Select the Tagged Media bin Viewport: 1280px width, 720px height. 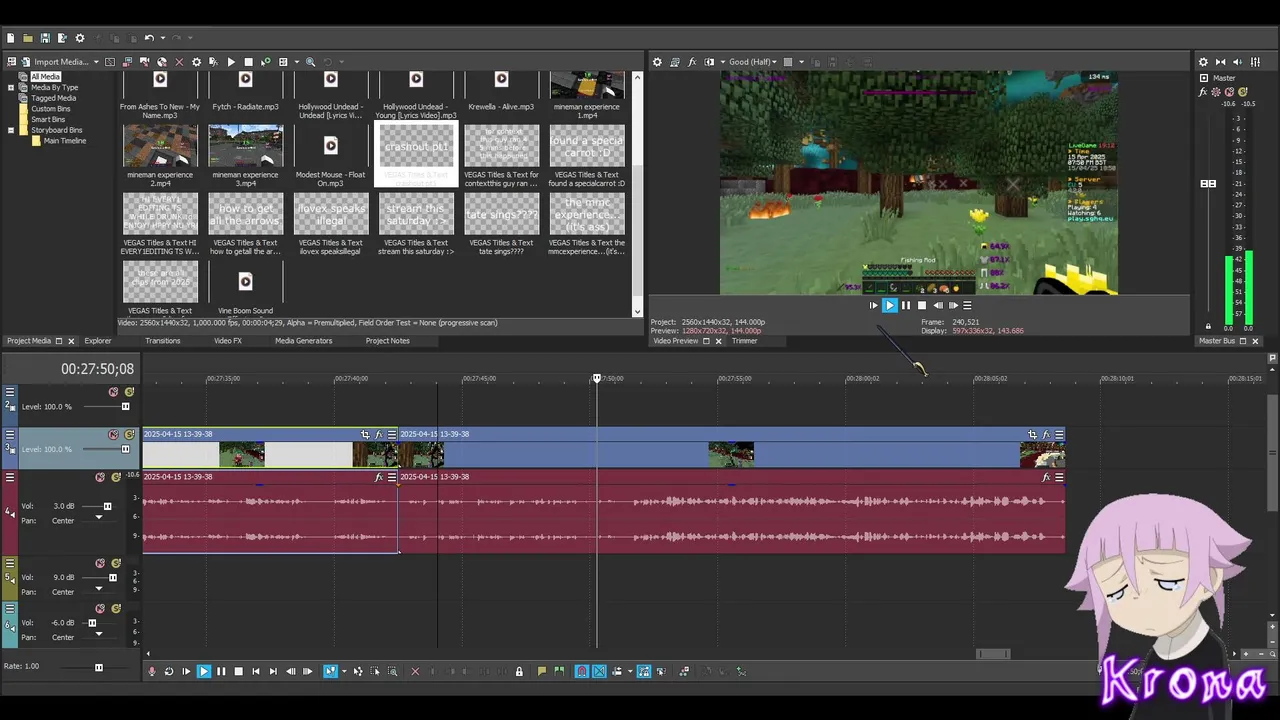(x=53, y=98)
